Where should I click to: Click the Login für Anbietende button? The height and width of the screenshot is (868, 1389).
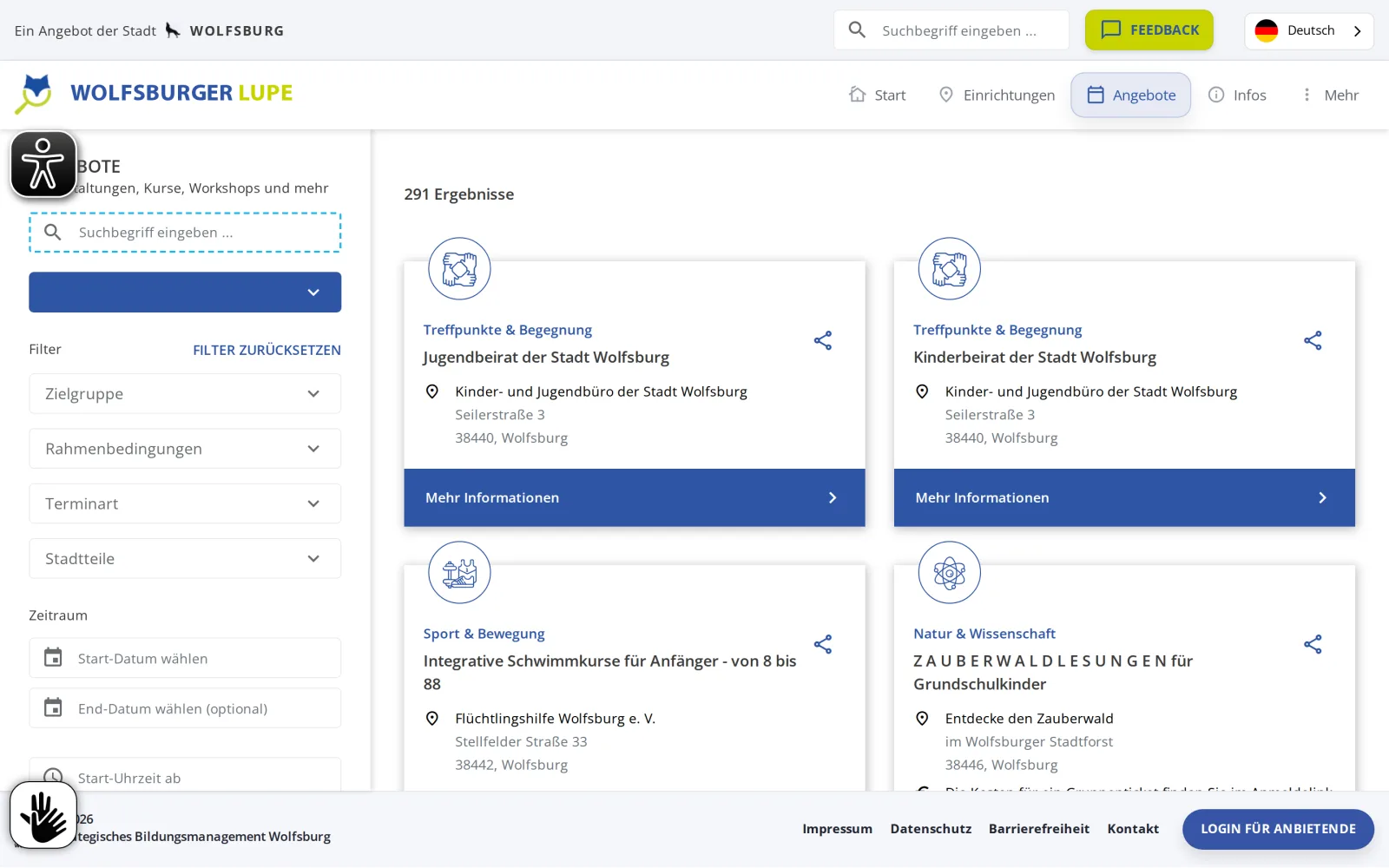point(1278,829)
